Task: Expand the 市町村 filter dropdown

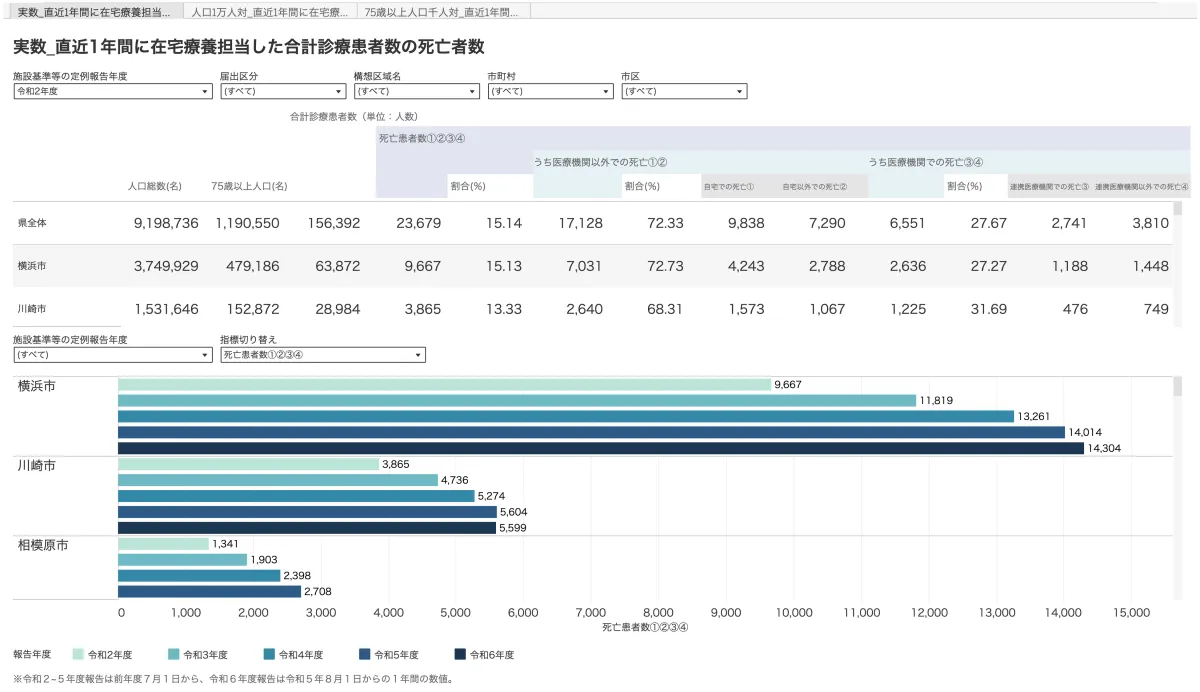Action: 550,91
